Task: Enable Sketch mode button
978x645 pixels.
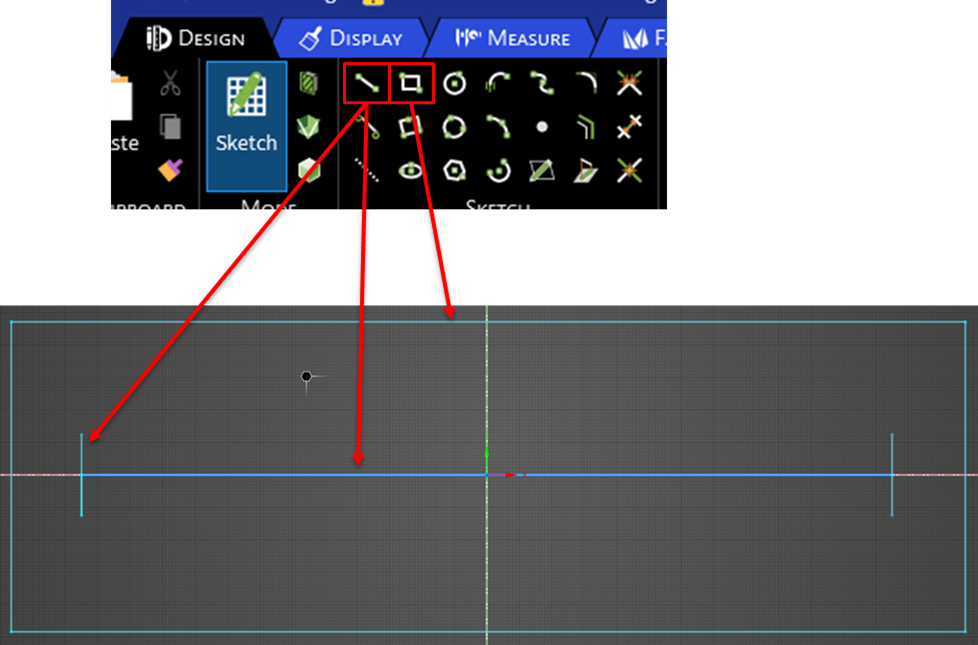Action: [x=246, y=125]
